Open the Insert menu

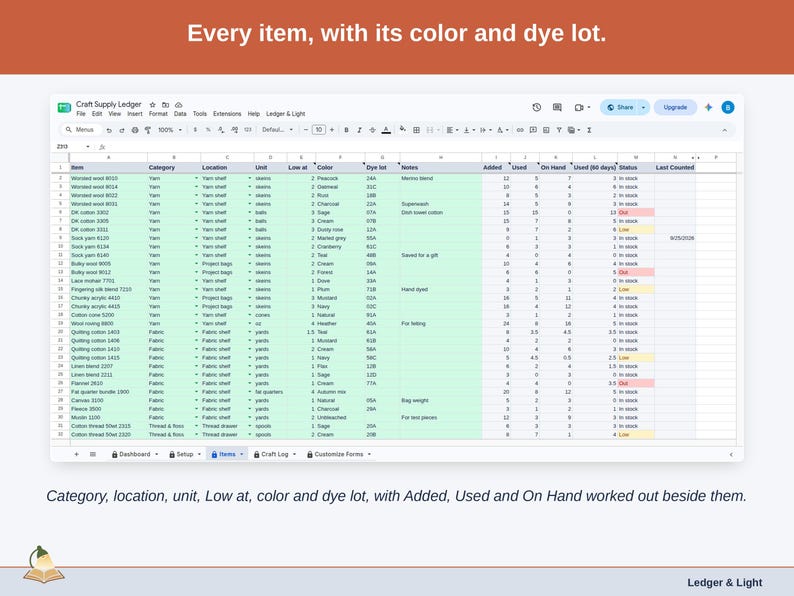pos(135,114)
